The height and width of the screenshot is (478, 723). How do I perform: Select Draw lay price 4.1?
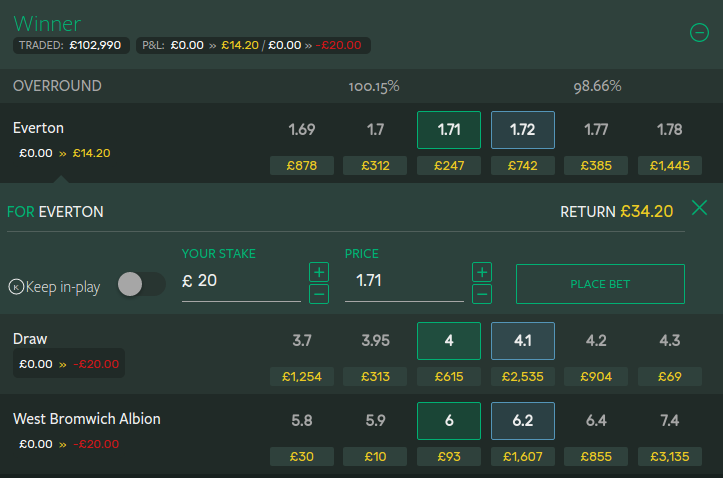(522, 341)
